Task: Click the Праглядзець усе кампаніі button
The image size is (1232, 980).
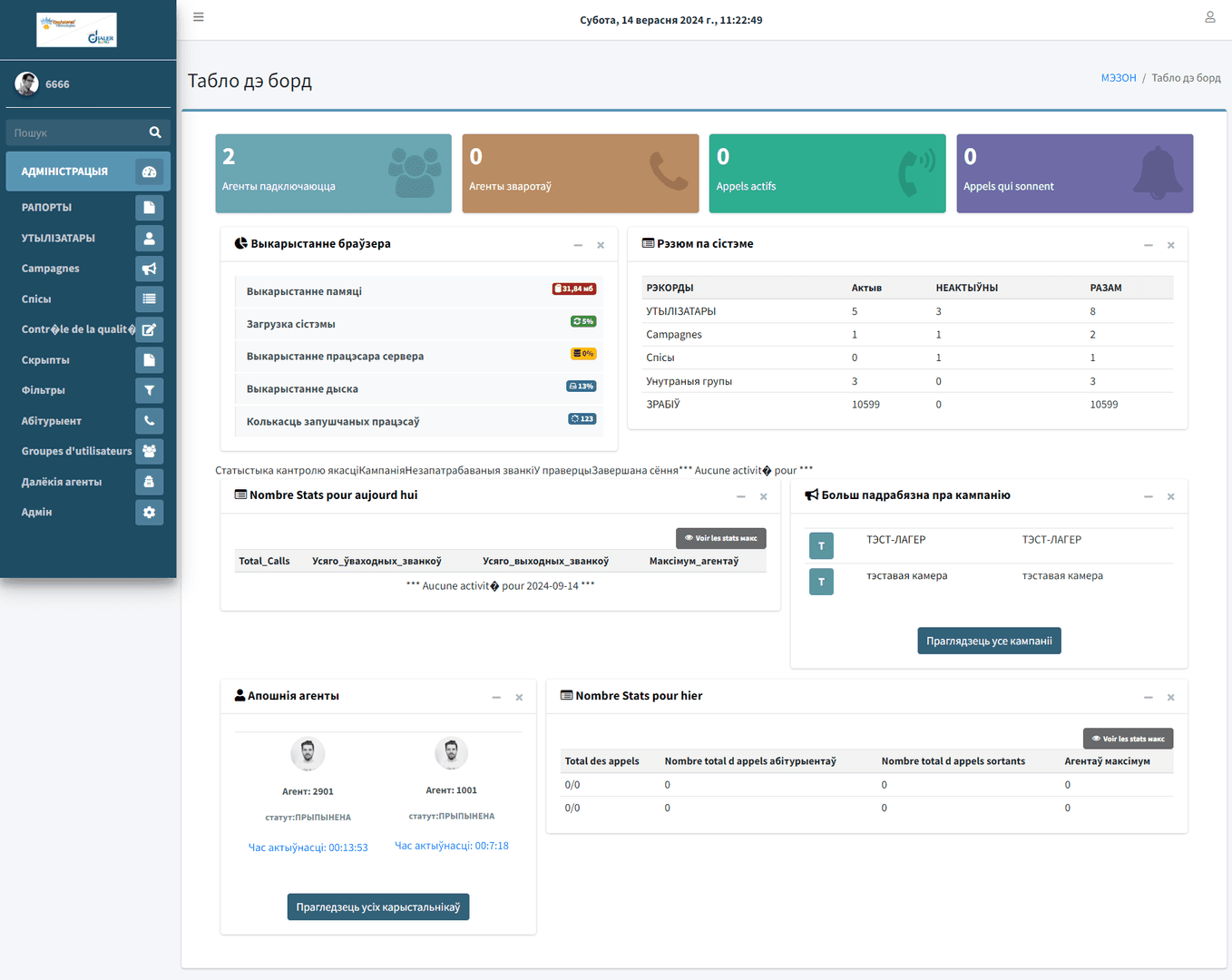Action: 989,640
